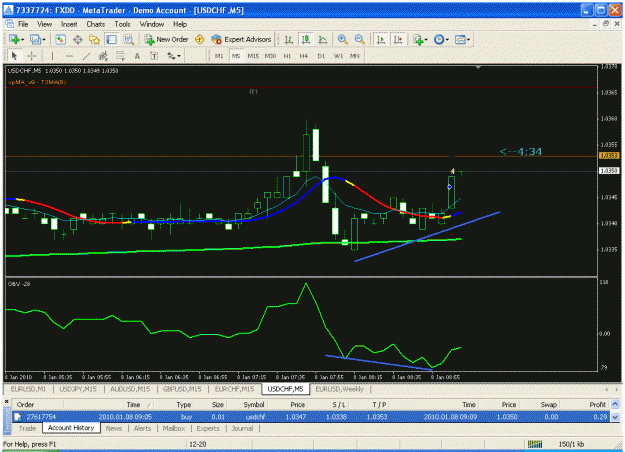This screenshot has height=452, width=625.
Task: Activate the Cursor arrow tool
Action: click(14, 56)
